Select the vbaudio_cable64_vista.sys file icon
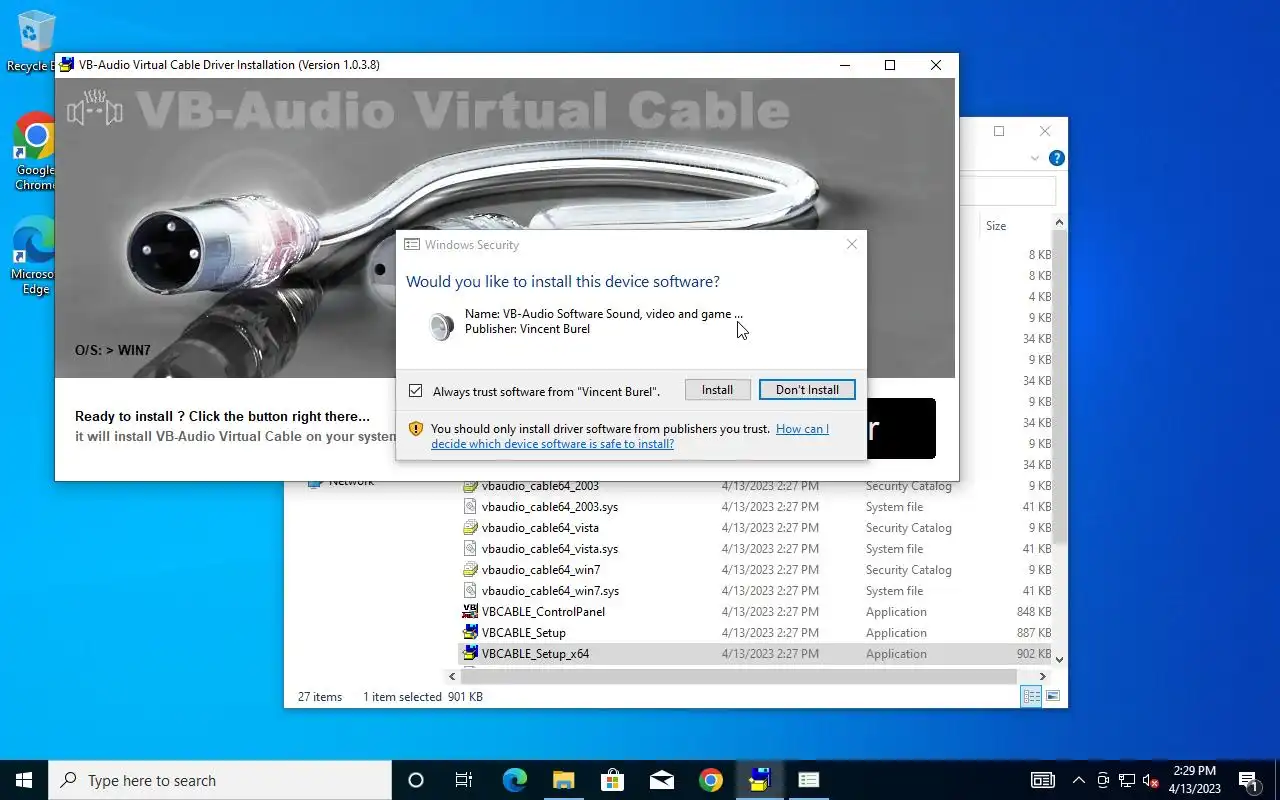This screenshot has width=1280, height=800. 470,549
